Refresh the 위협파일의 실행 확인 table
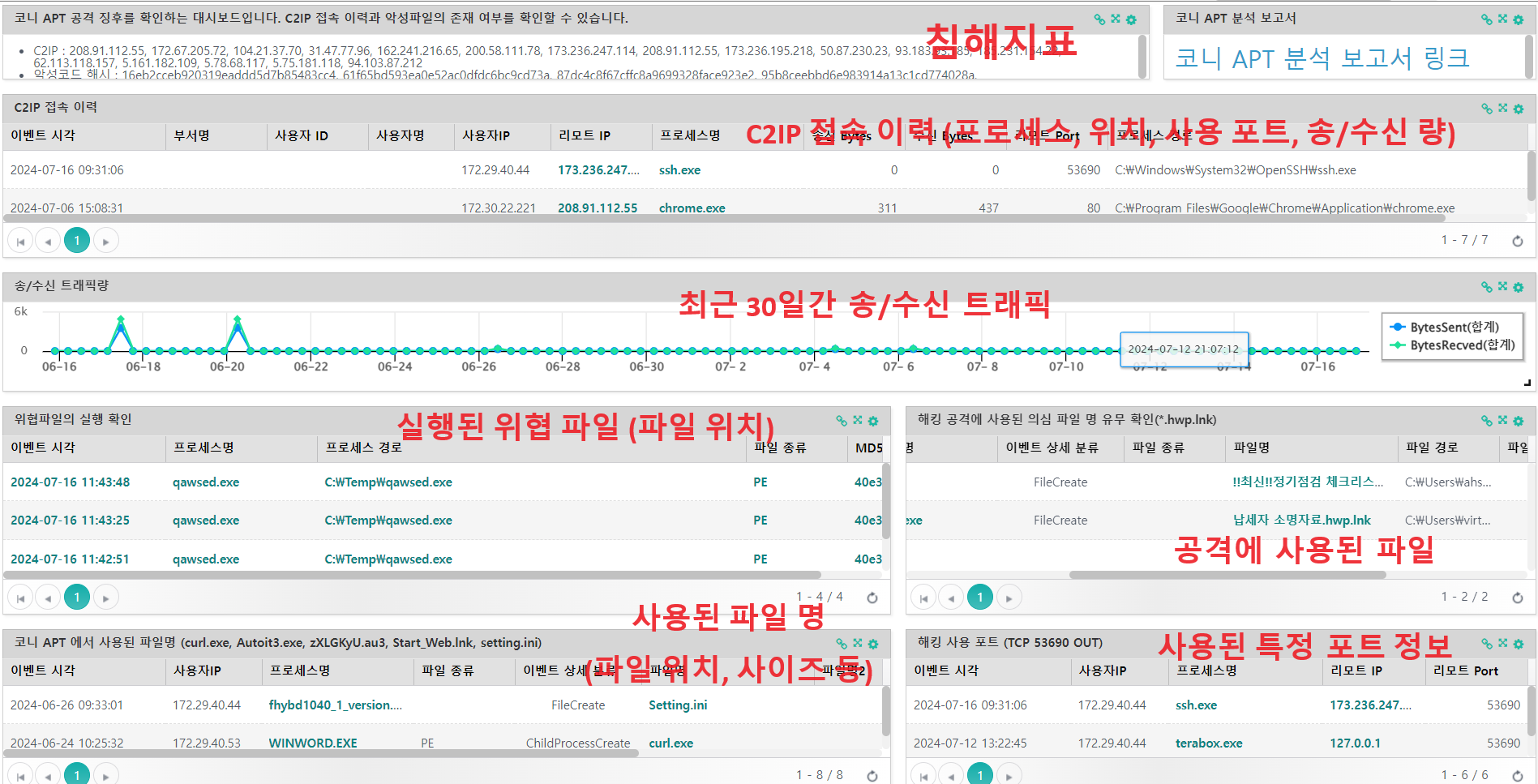This screenshot has height=784, width=1538. [x=872, y=598]
